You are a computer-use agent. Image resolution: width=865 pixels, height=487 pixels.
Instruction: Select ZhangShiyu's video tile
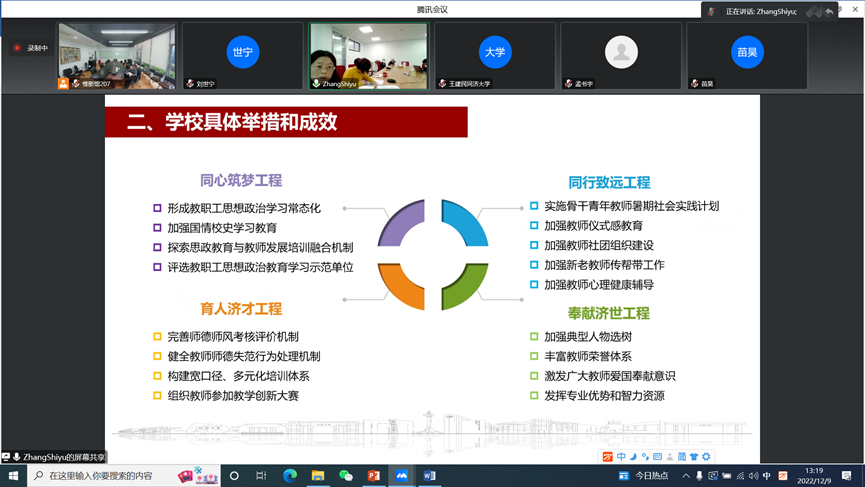pos(369,56)
